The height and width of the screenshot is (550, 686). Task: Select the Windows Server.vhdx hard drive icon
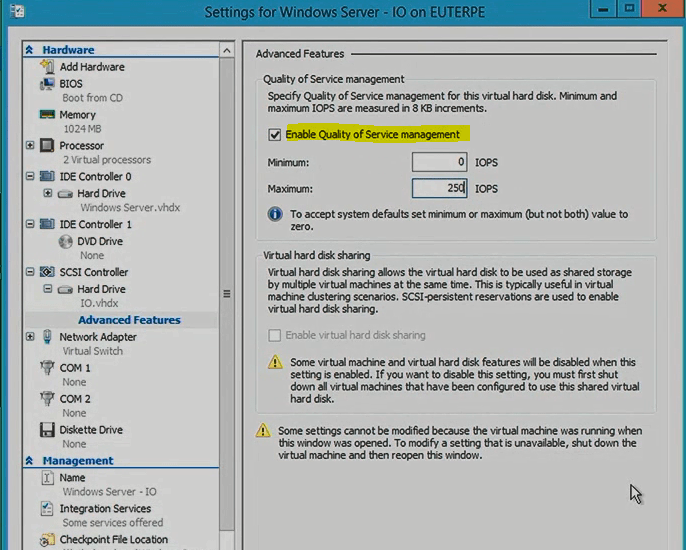(x=65, y=193)
